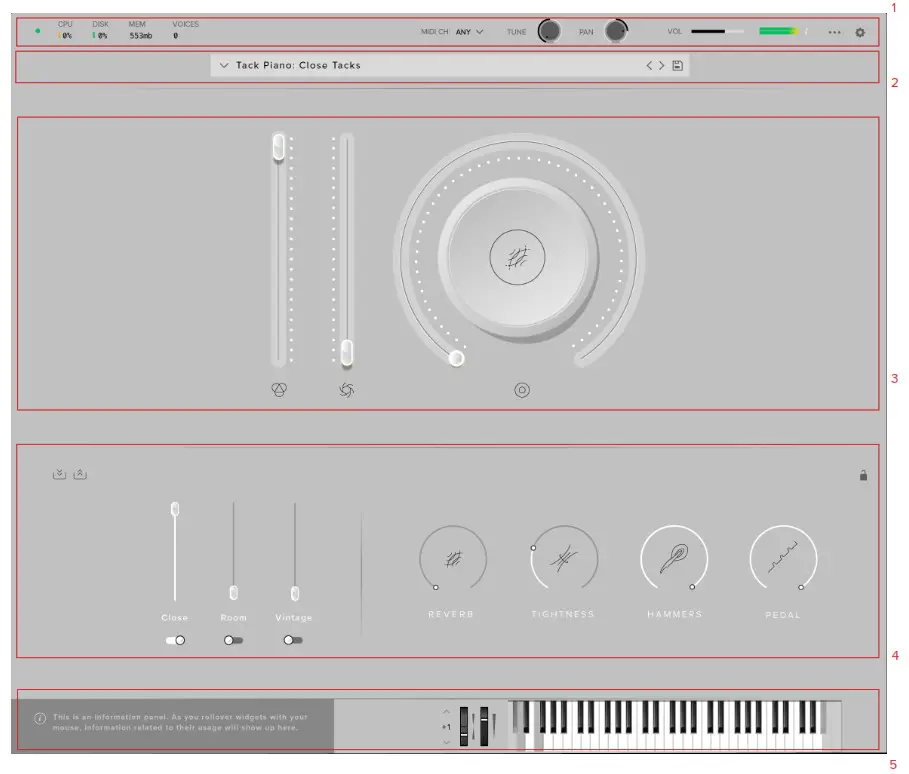Click the circle icon below the big knob
This screenshot has width=909, height=774.
[522, 390]
